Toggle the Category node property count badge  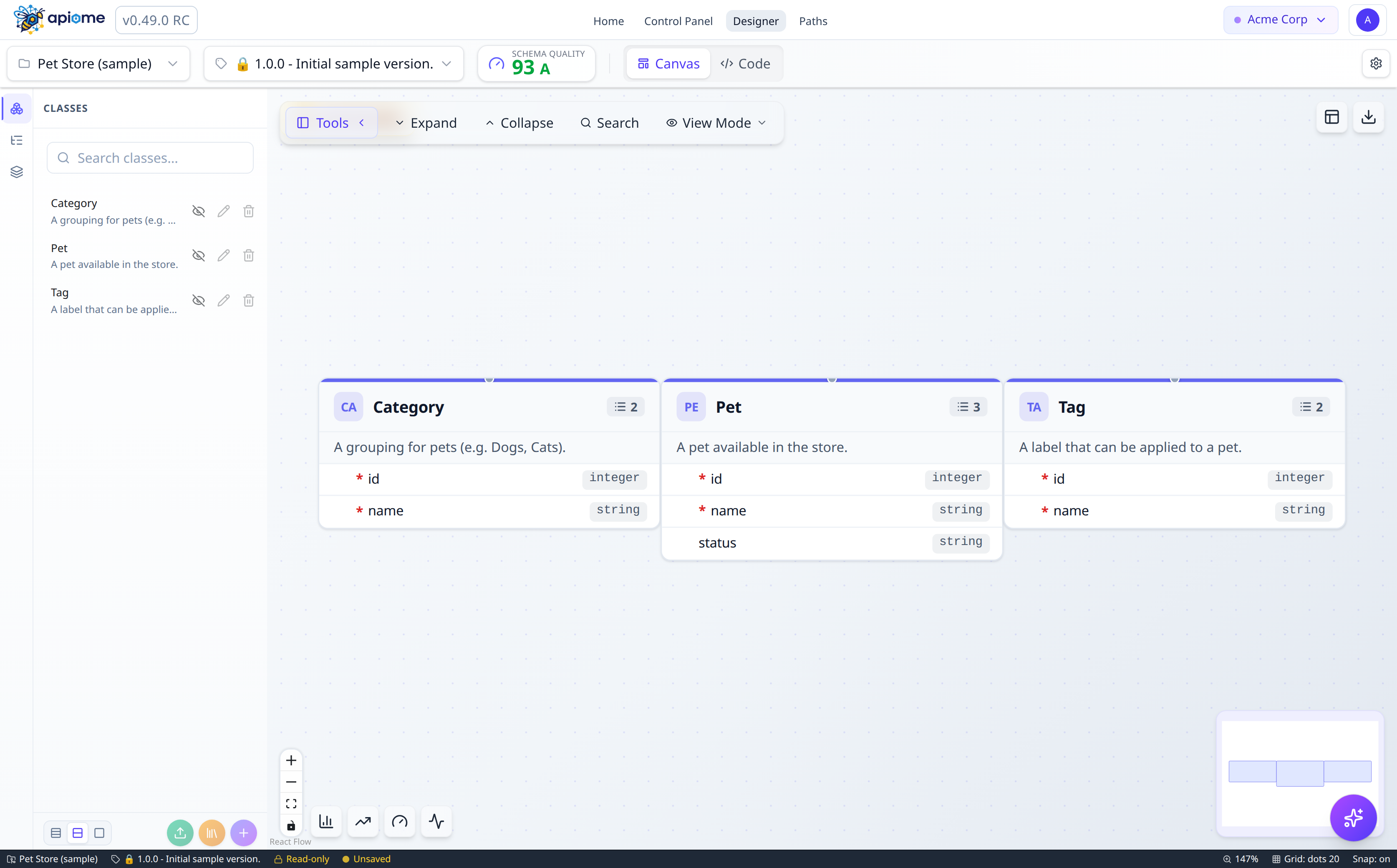625,407
